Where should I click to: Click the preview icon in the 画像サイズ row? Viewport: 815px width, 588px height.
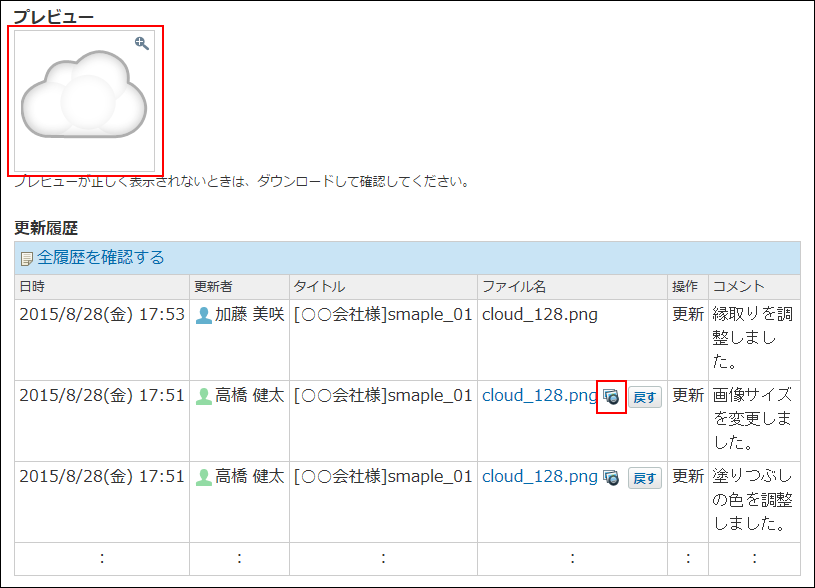point(611,397)
